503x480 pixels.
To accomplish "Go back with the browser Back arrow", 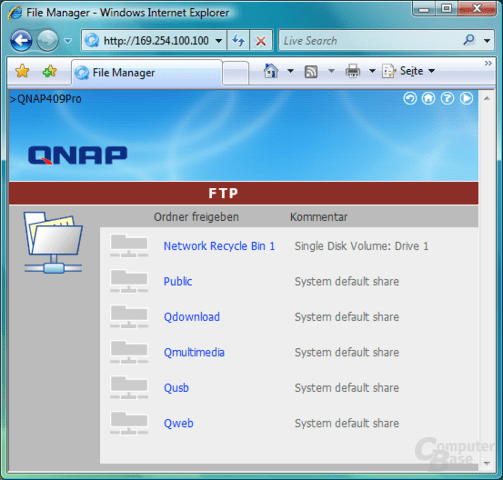I will [21, 41].
